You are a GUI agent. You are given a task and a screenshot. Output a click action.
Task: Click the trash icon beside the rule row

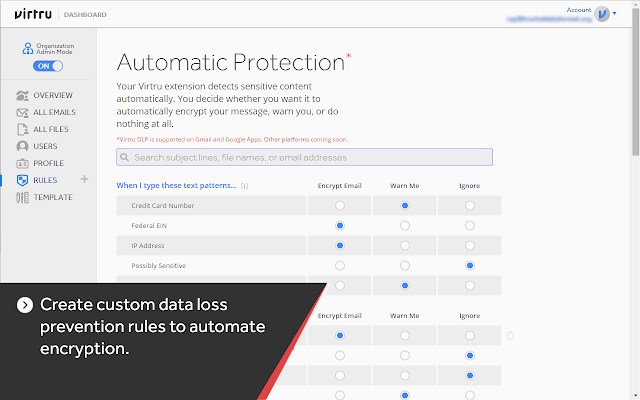[510, 336]
